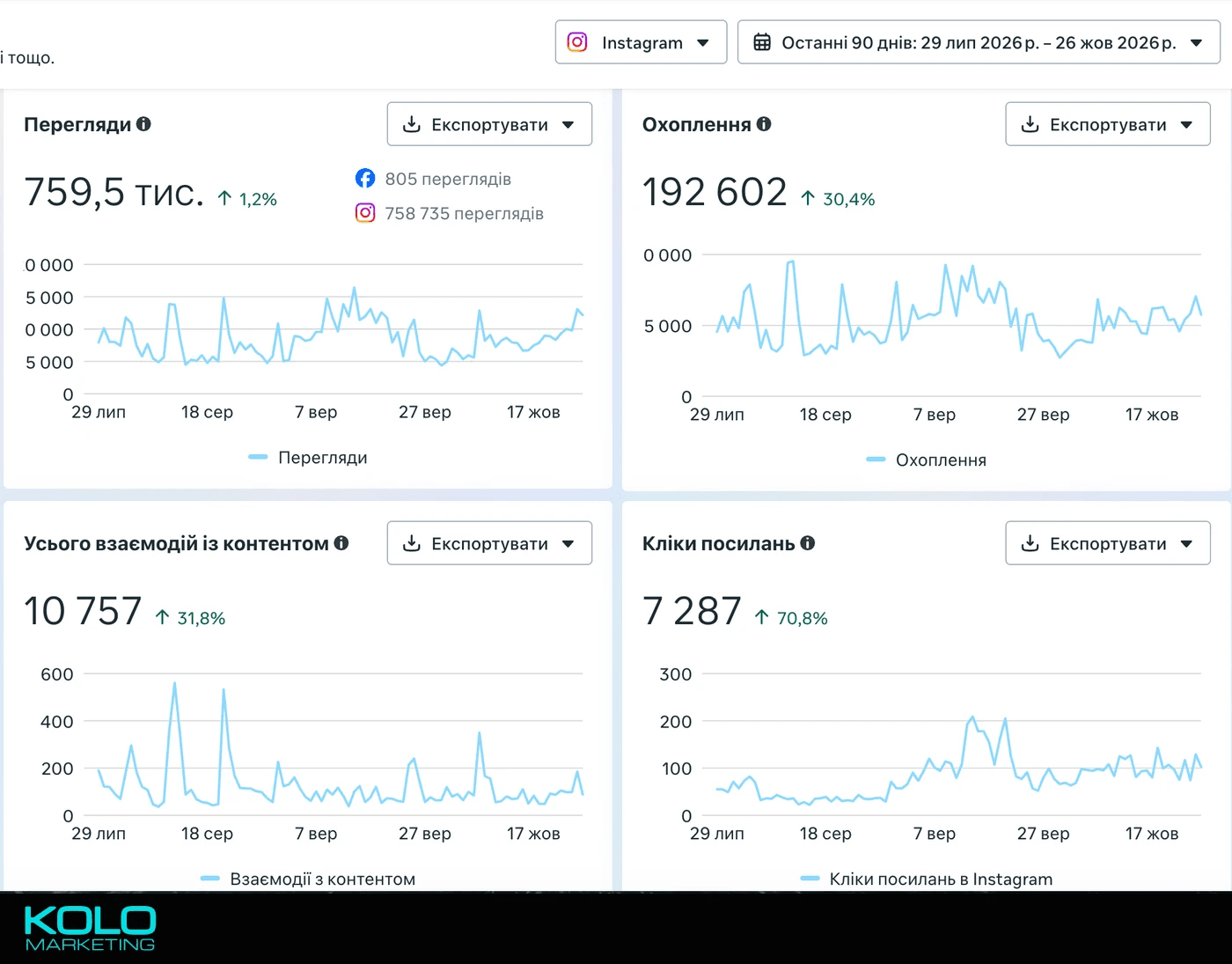Image resolution: width=1232 pixels, height=964 pixels.
Task: Toggle the Взаємодії з контентом legend item
Action: 308,879
